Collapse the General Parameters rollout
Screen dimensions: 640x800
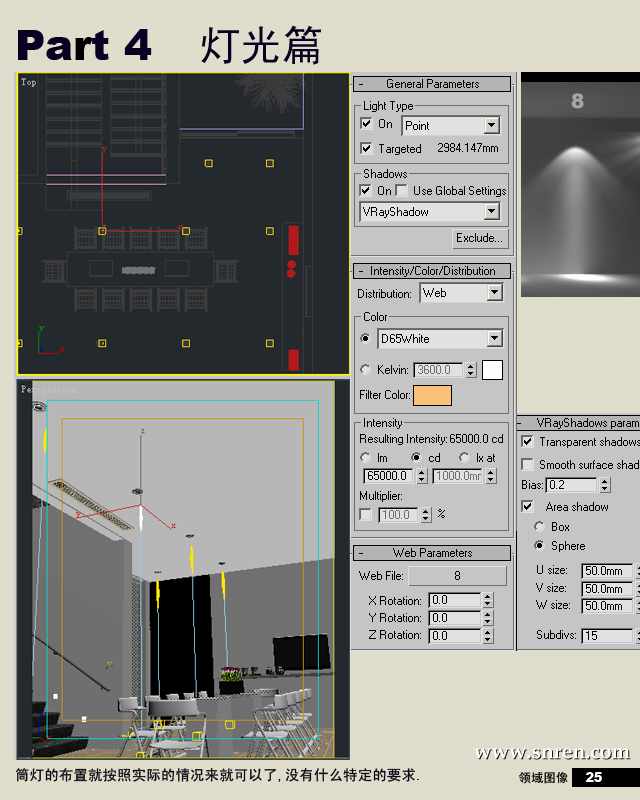point(432,84)
